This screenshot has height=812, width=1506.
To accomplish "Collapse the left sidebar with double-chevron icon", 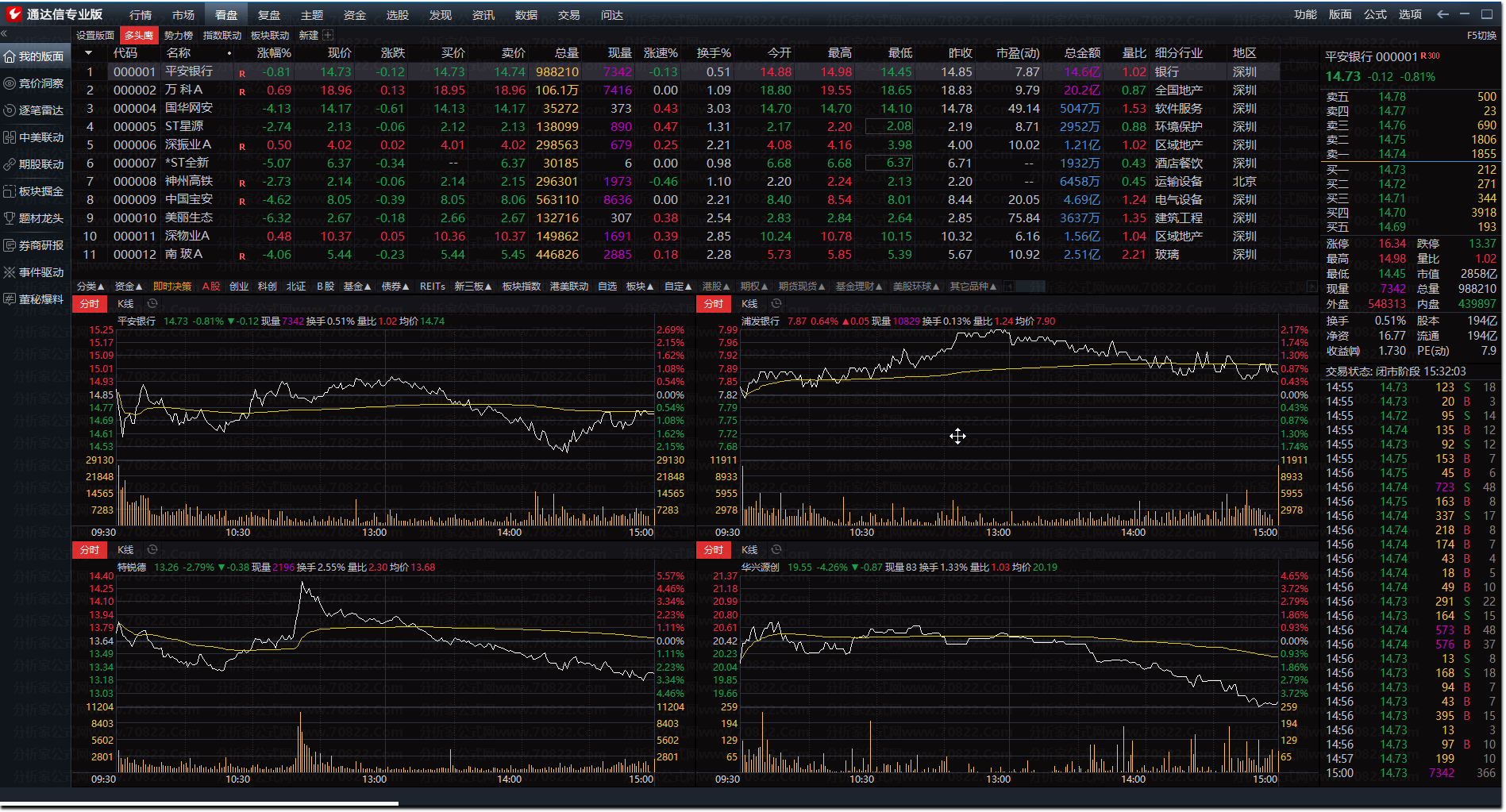I will tap(4, 34).
